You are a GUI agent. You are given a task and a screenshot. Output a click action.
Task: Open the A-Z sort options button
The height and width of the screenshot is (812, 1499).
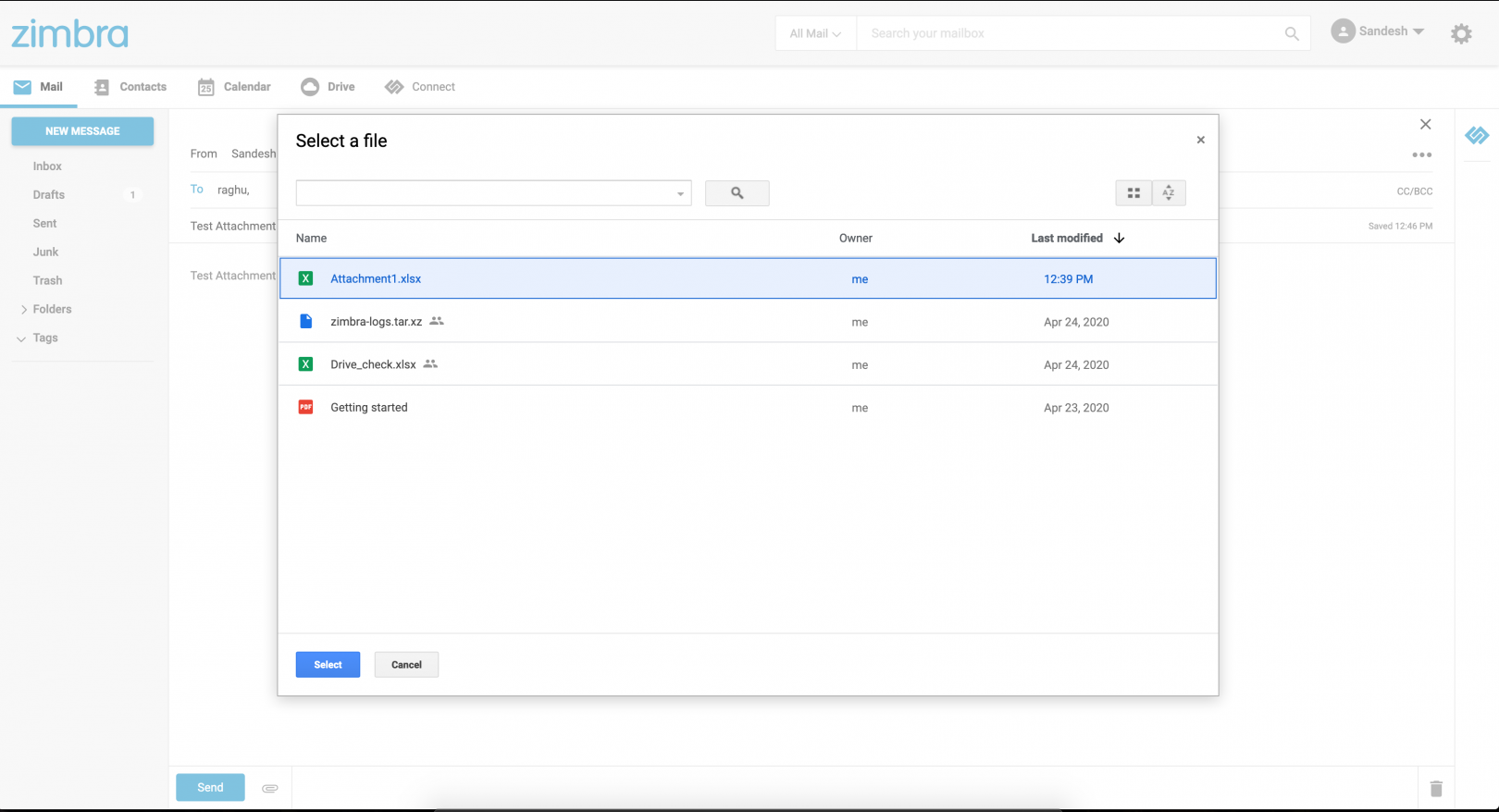click(x=1169, y=192)
